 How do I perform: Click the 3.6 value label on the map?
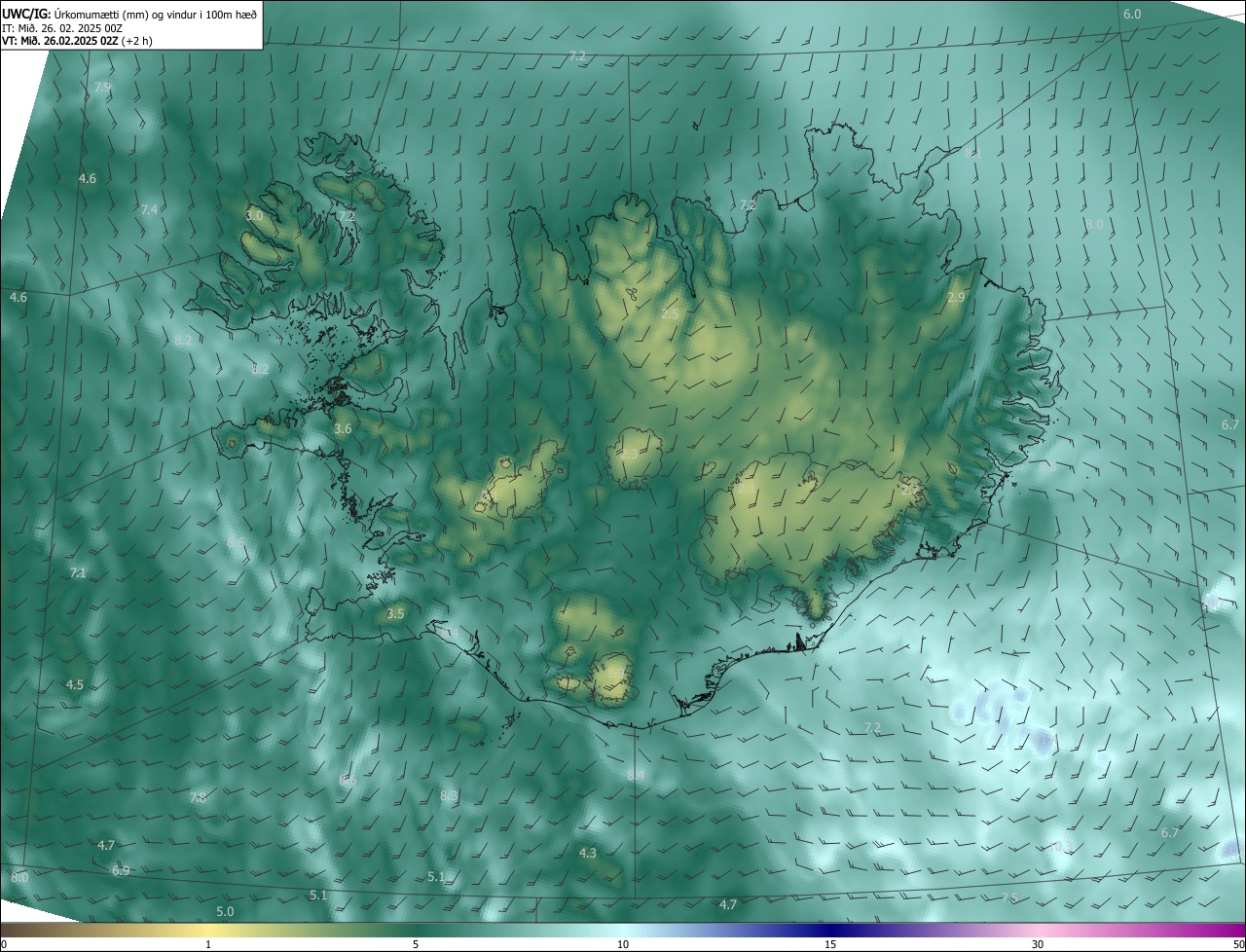(343, 428)
